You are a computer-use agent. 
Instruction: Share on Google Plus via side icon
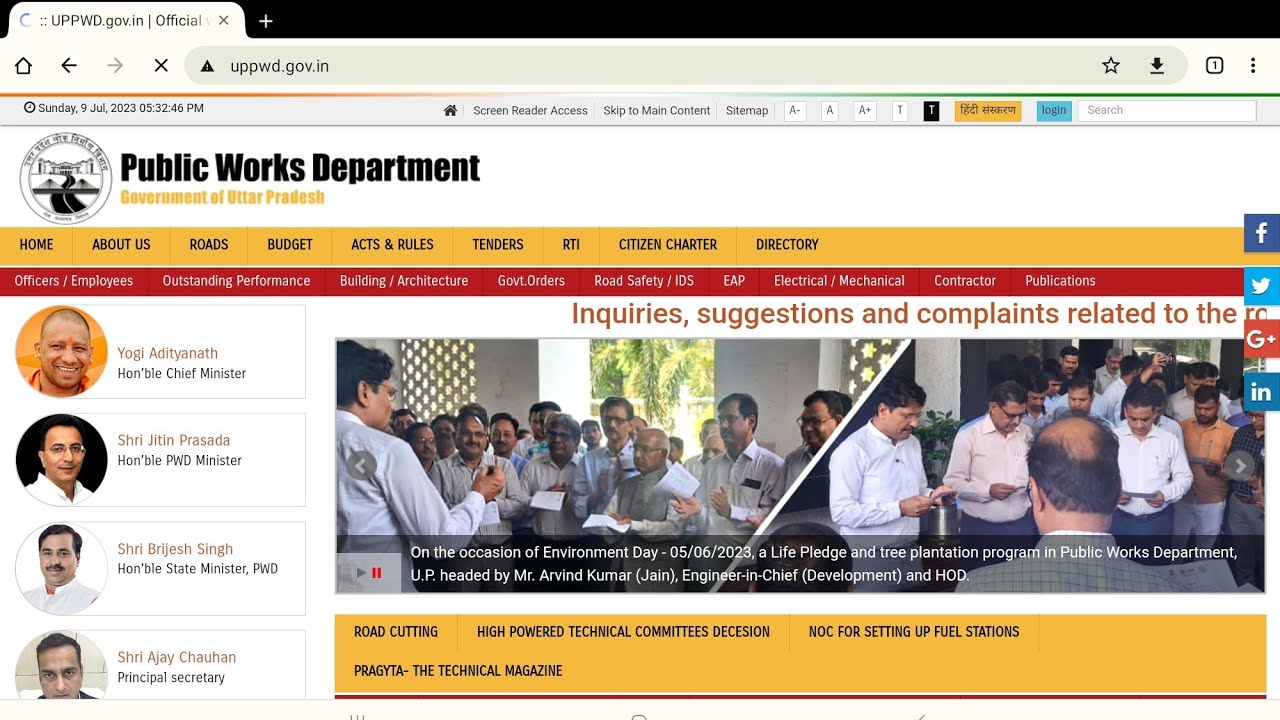1262,339
